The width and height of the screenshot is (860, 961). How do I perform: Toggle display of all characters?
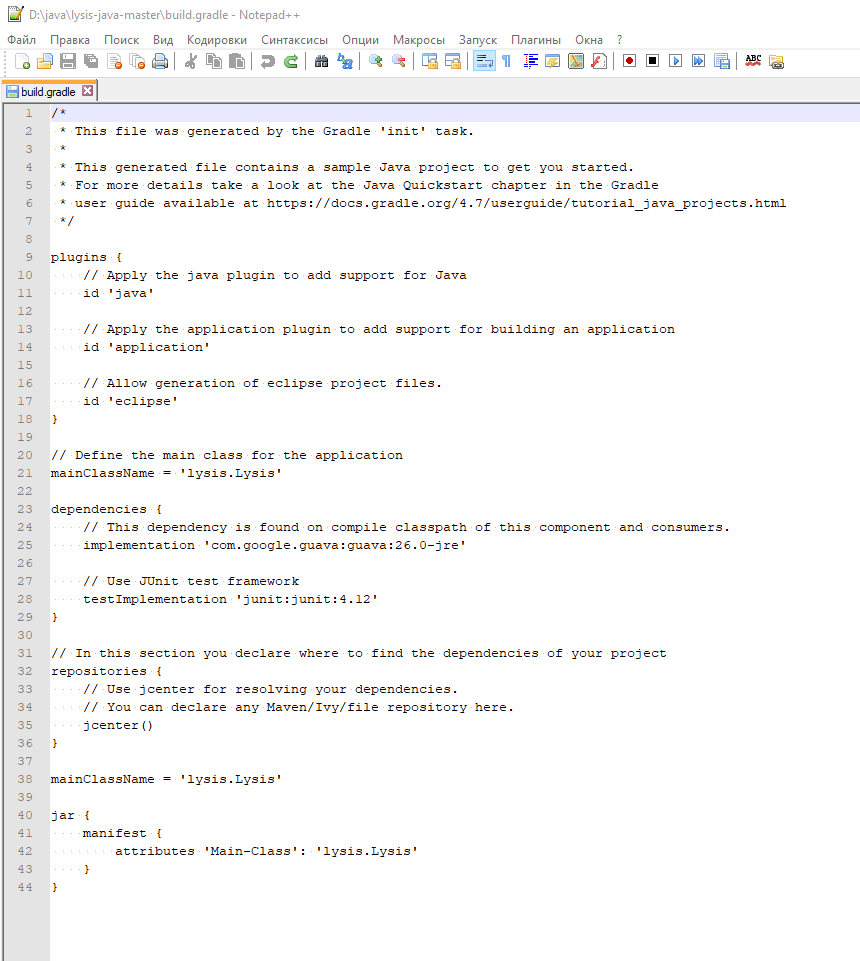[505, 60]
